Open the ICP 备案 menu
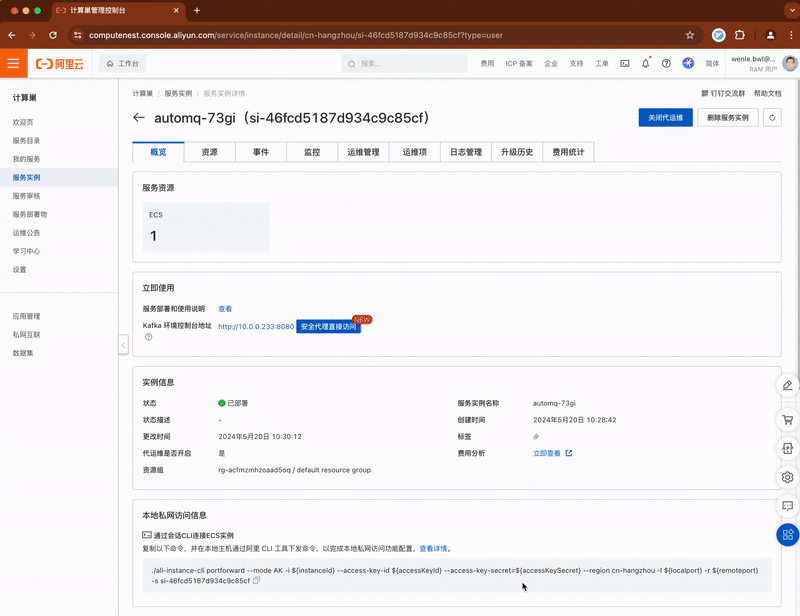The height and width of the screenshot is (616, 800). pos(519,63)
